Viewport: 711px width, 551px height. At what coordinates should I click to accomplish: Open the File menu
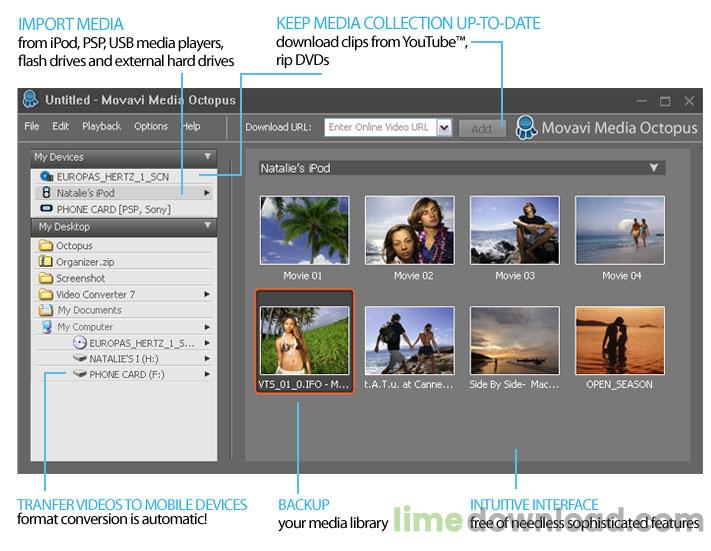point(32,127)
